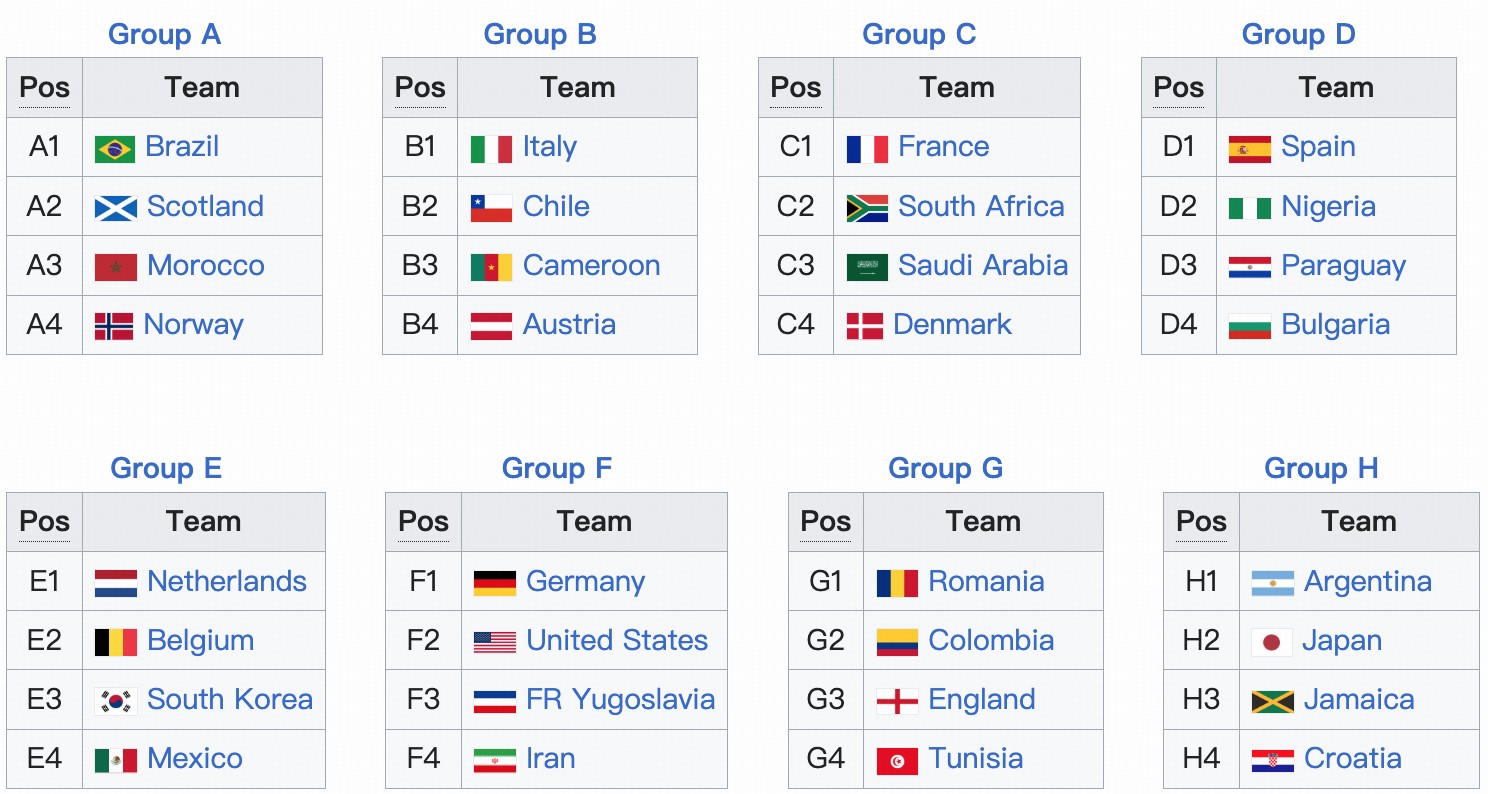
Task: Select the C4 position cell
Action: click(x=796, y=325)
